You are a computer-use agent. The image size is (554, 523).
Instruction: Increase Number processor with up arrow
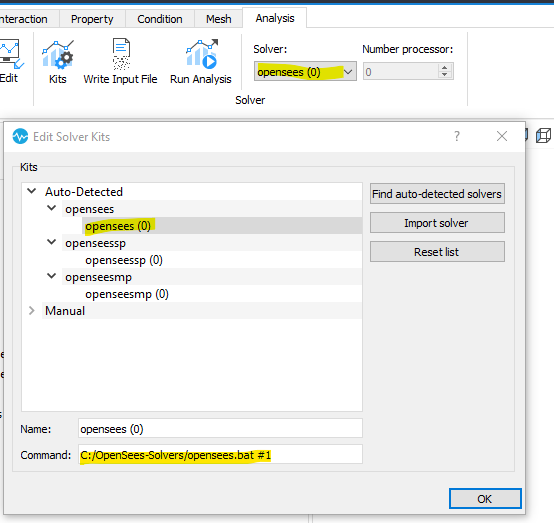444,67
